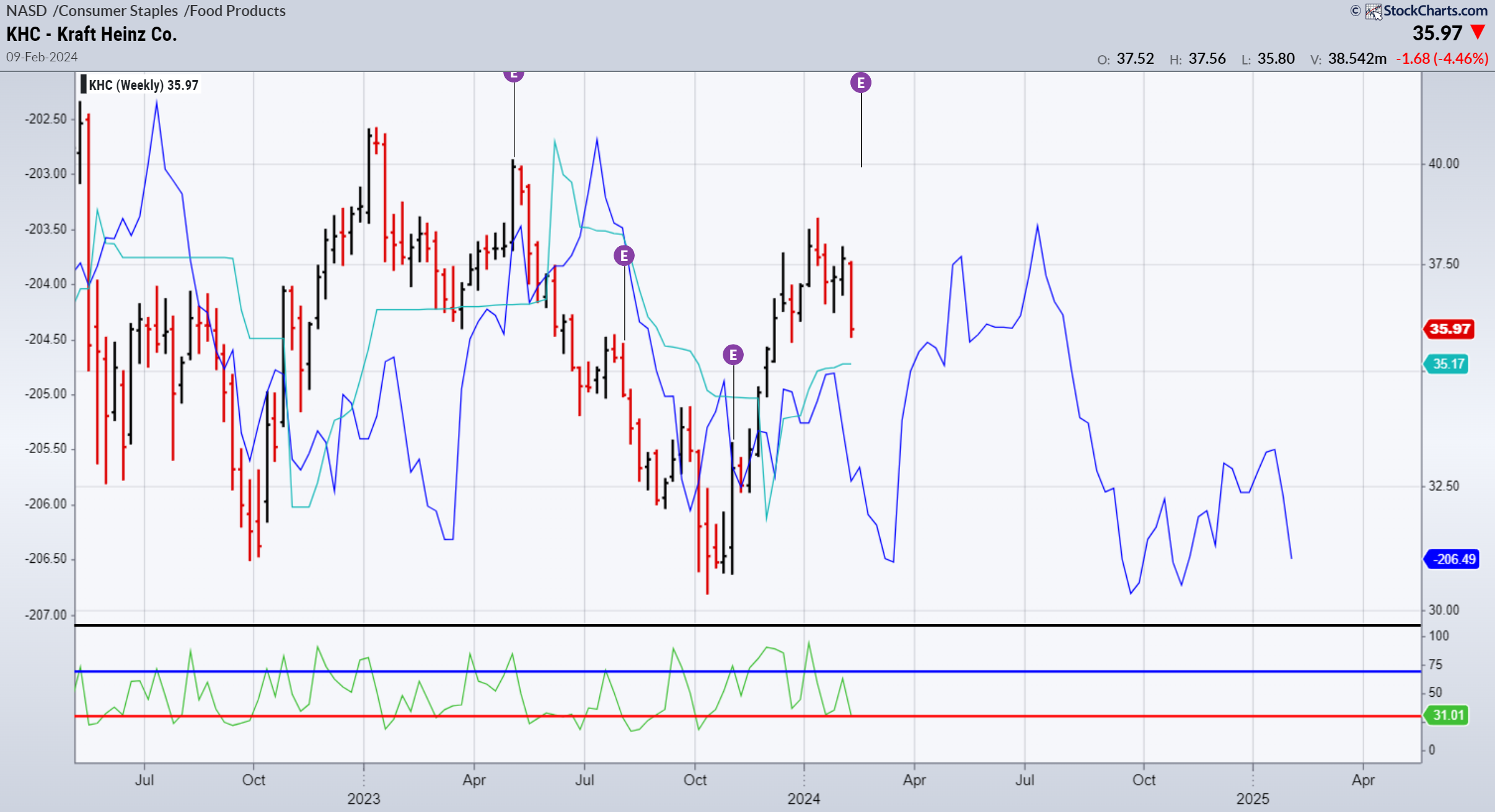Click the NASD exchange text

27,11
